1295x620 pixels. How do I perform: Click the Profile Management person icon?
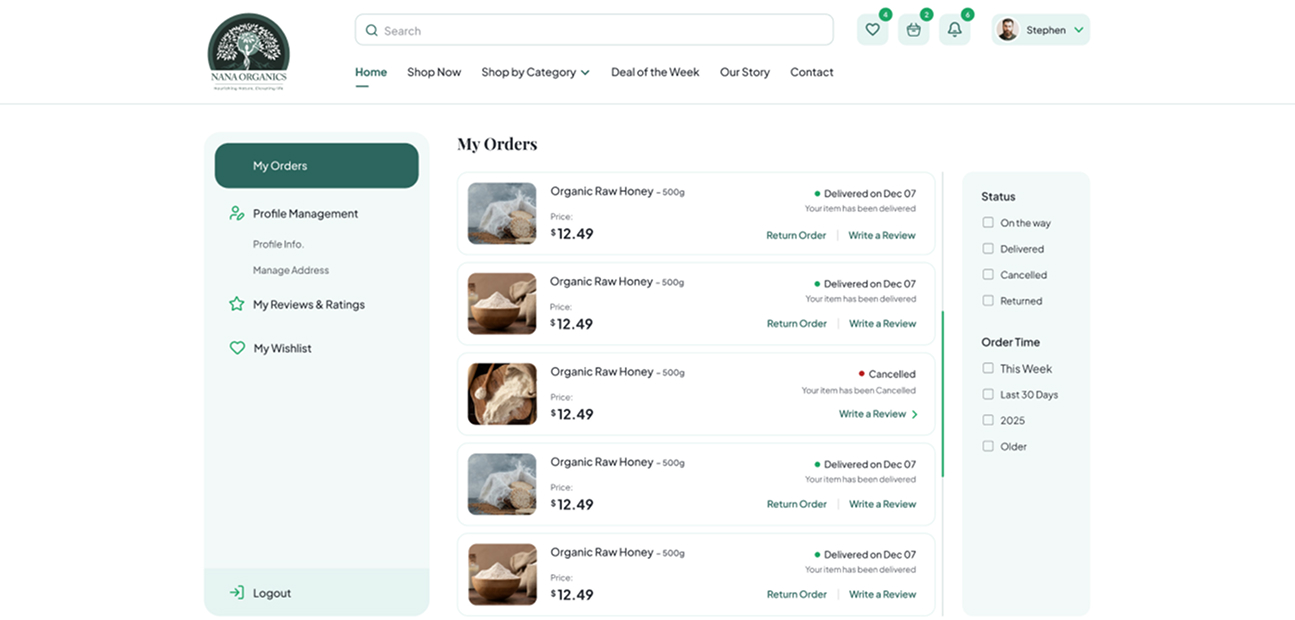[x=236, y=213]
